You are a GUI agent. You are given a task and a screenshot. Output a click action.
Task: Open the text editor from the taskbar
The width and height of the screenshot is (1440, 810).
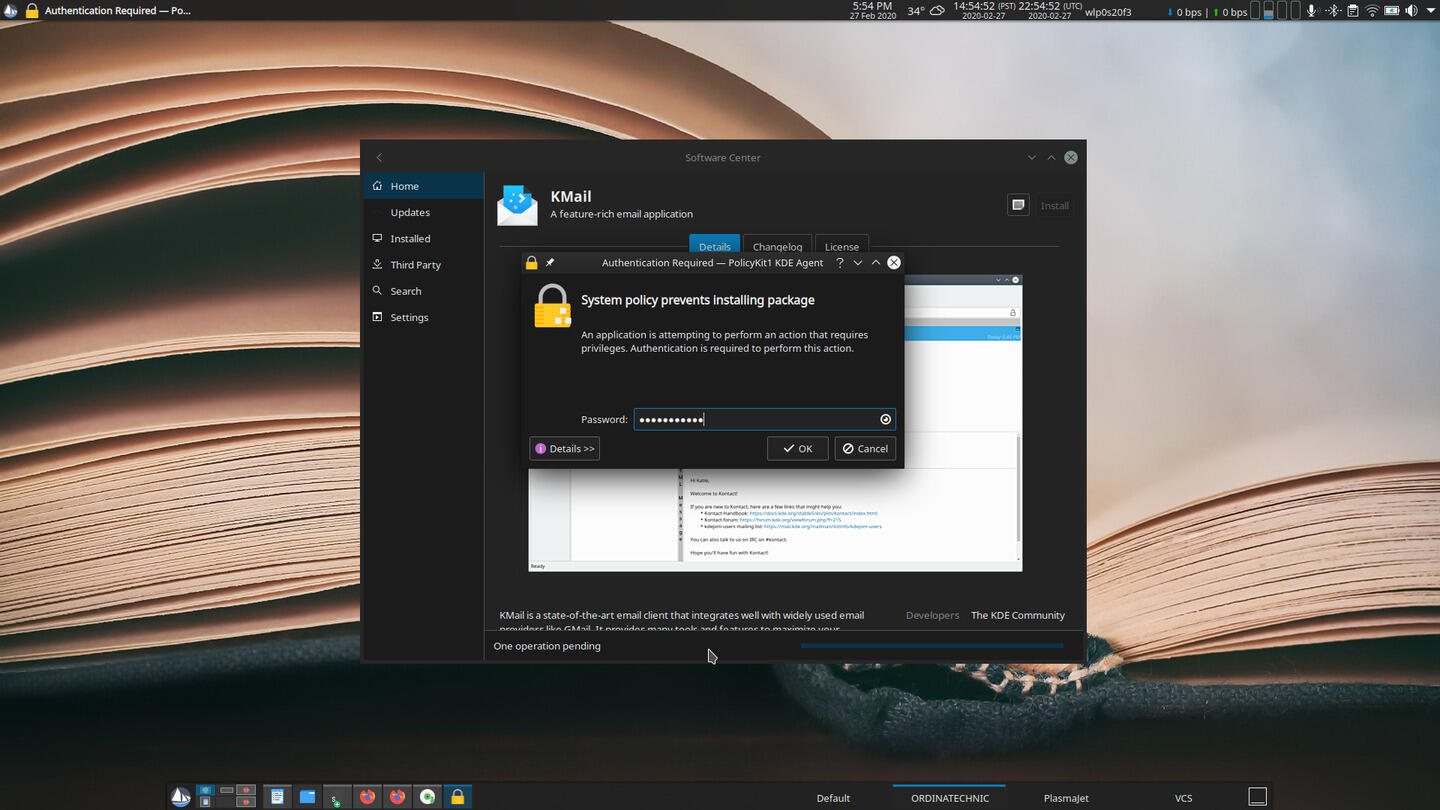277,797
